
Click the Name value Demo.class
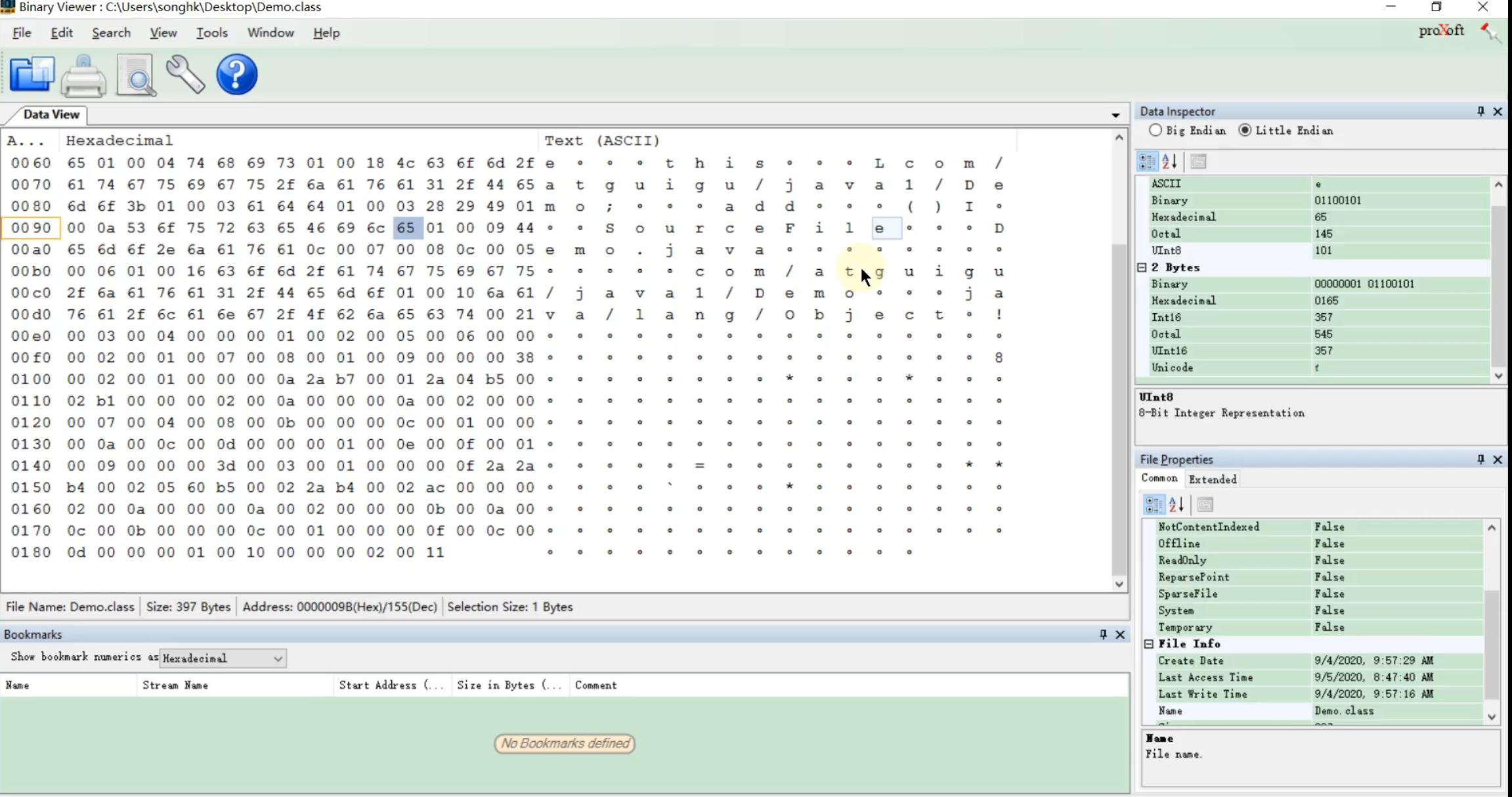tap(1344, 711)
